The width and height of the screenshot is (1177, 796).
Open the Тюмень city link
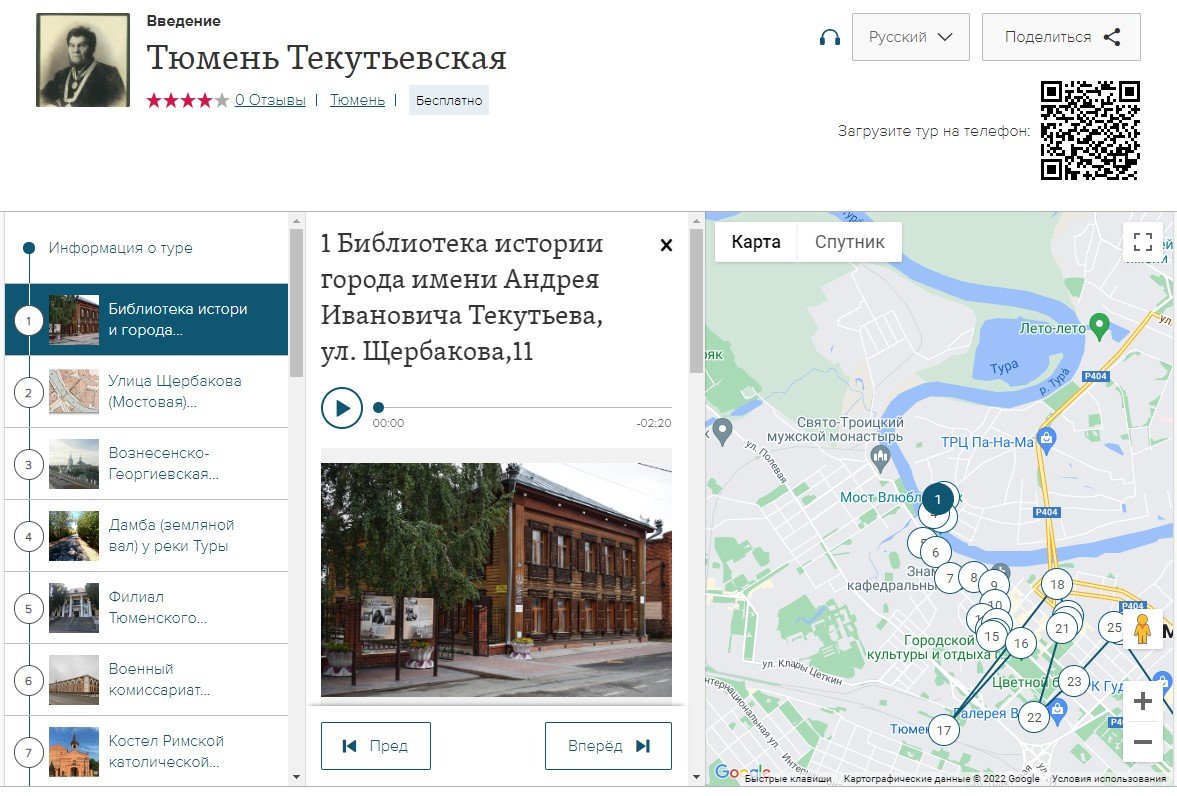[x=357, y=100]
